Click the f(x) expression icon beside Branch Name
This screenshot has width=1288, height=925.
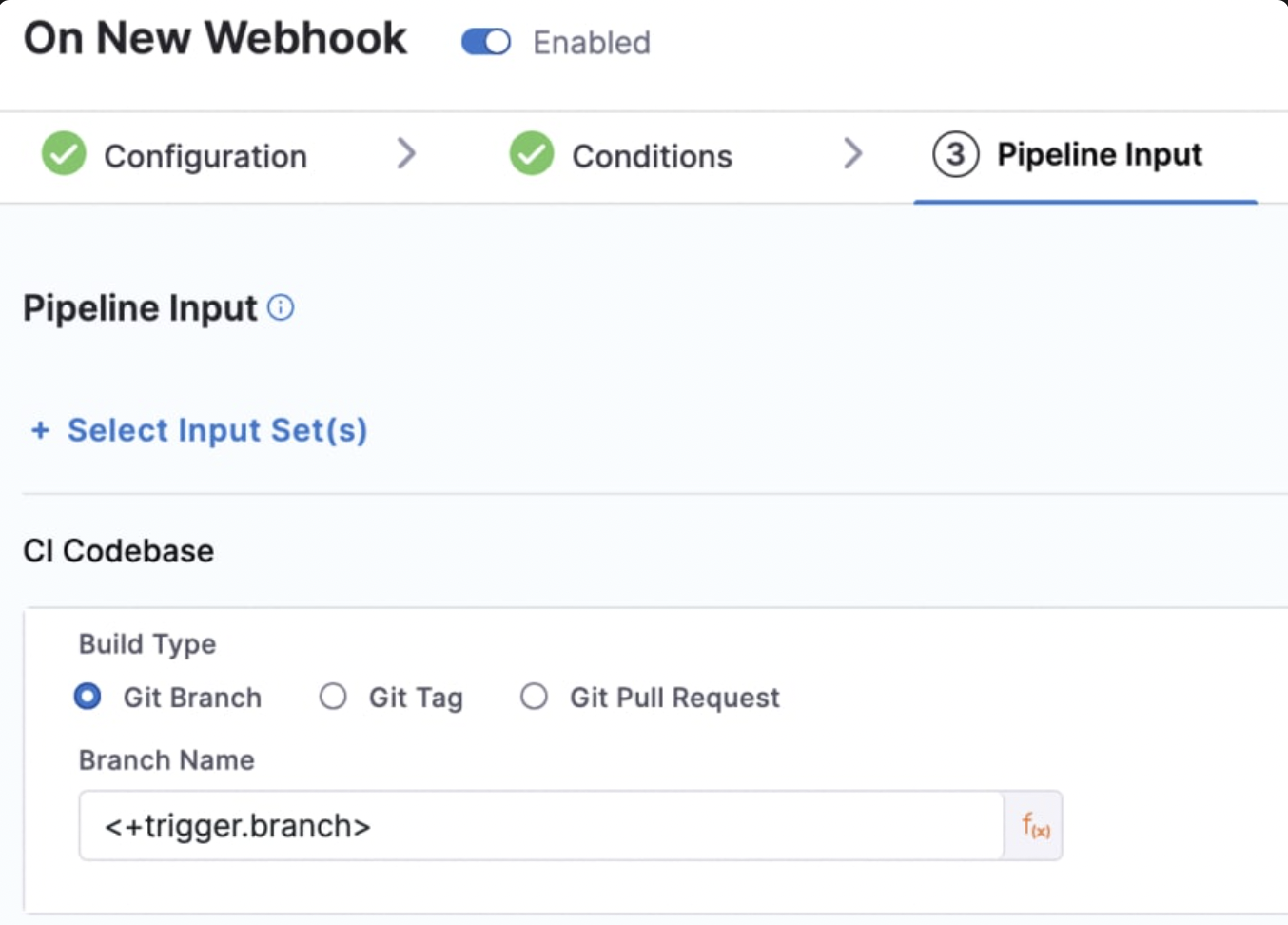(1033, 824)
